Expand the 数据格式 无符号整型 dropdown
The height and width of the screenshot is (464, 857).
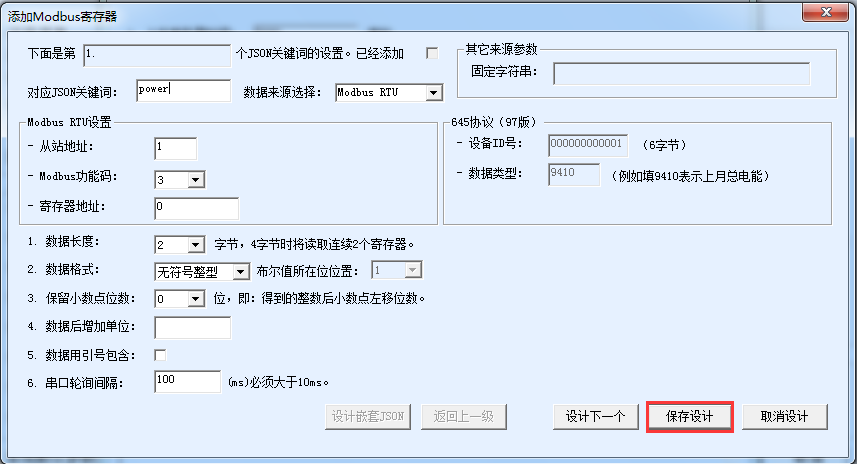(202, 271)
